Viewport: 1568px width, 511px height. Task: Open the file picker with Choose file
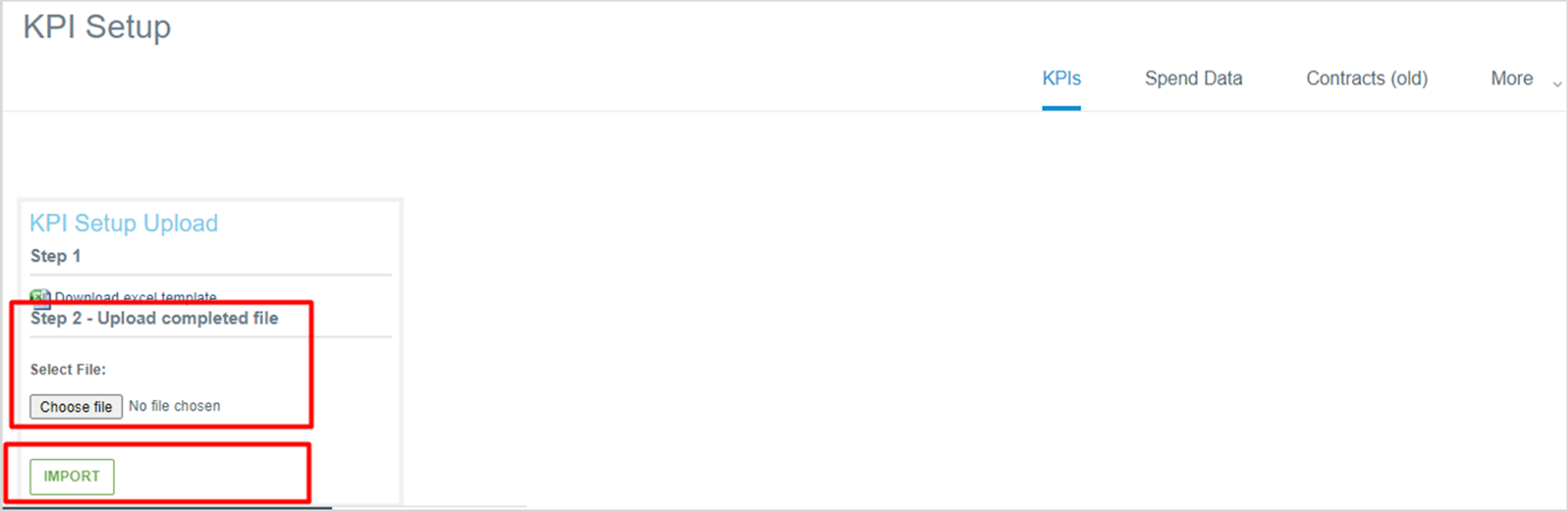(75, 406)
